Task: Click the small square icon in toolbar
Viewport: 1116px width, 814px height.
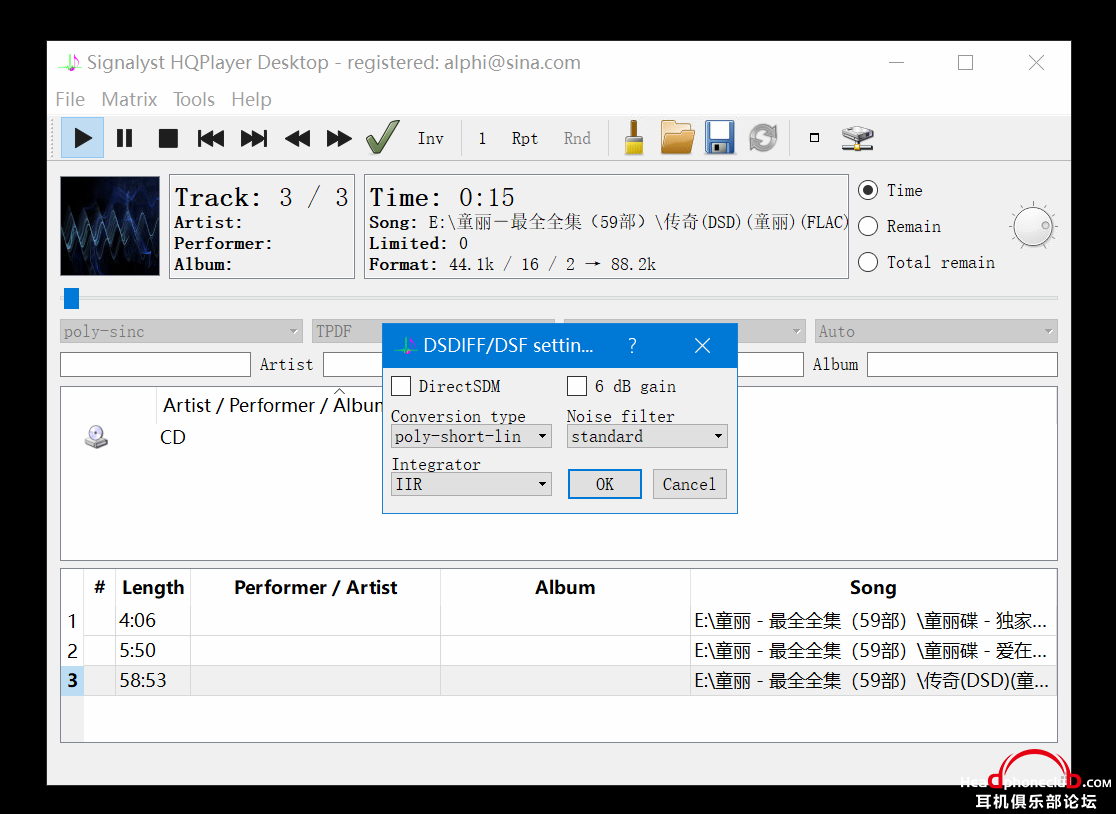Action: [814, 137]
